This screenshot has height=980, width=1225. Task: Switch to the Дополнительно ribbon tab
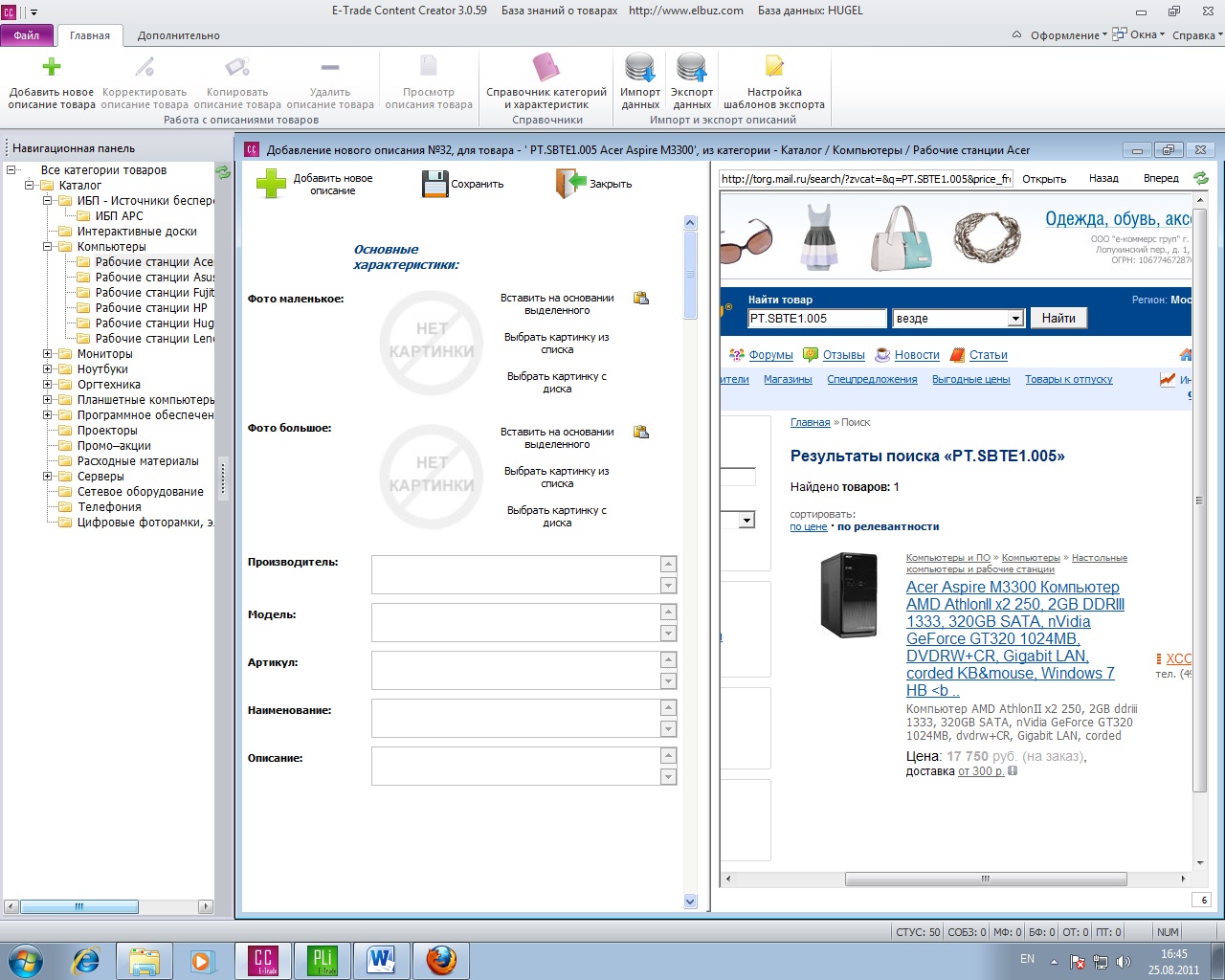click(179, 35)
